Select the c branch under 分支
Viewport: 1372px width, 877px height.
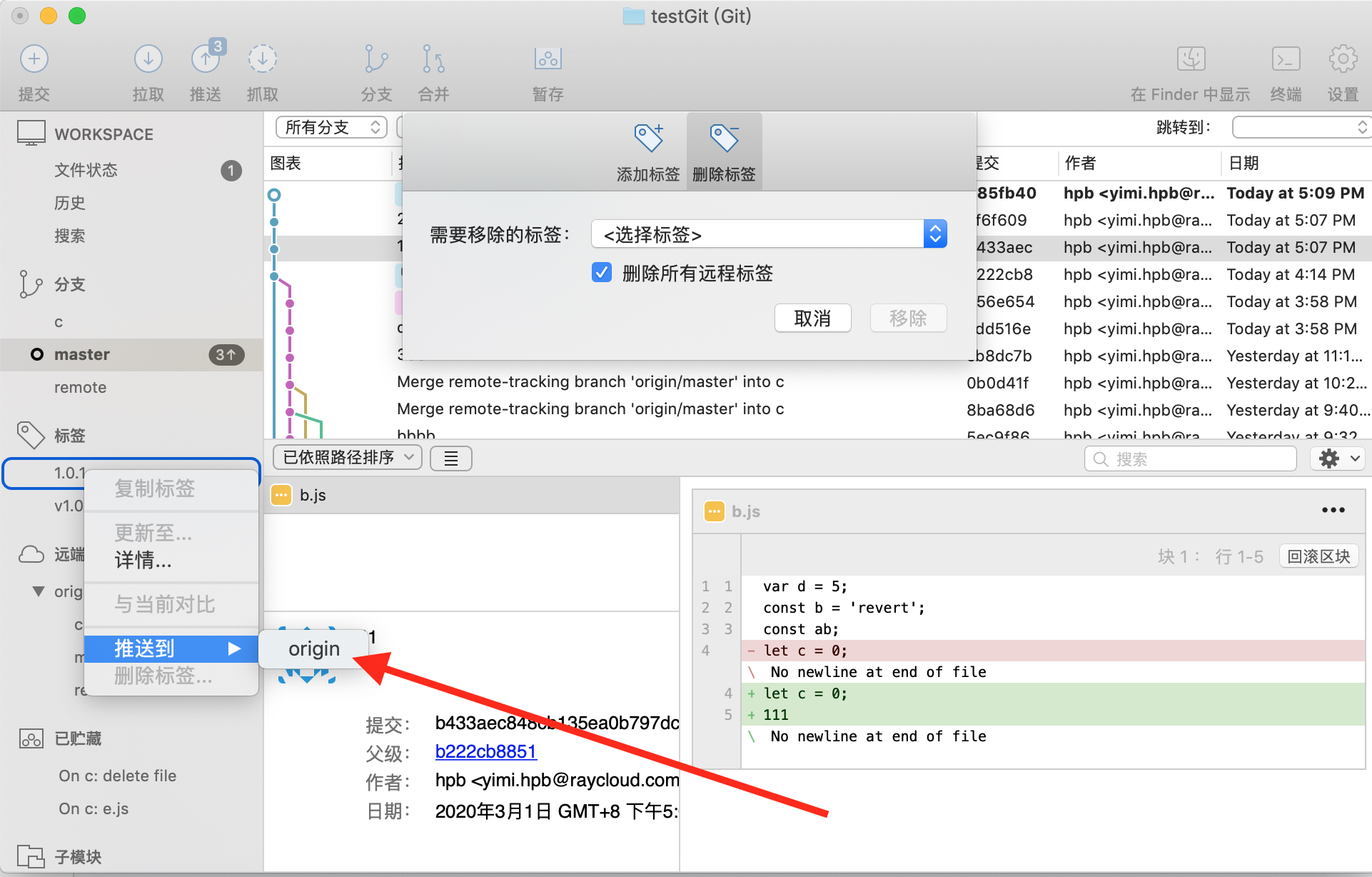pyautogui.click(x=59, y=321)
